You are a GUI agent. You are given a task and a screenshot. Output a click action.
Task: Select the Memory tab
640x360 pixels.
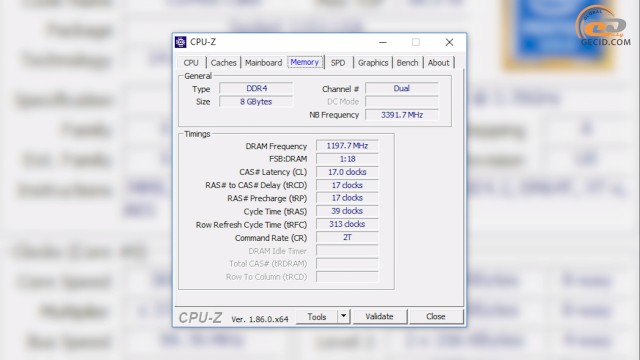(305, 62)
